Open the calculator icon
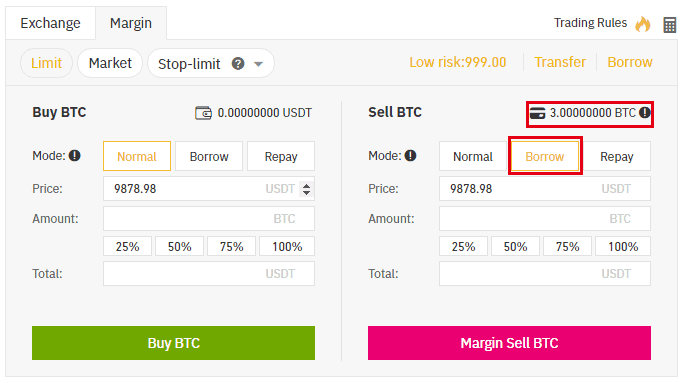Screen dimensions: 682x383 [x=669, y=25]
